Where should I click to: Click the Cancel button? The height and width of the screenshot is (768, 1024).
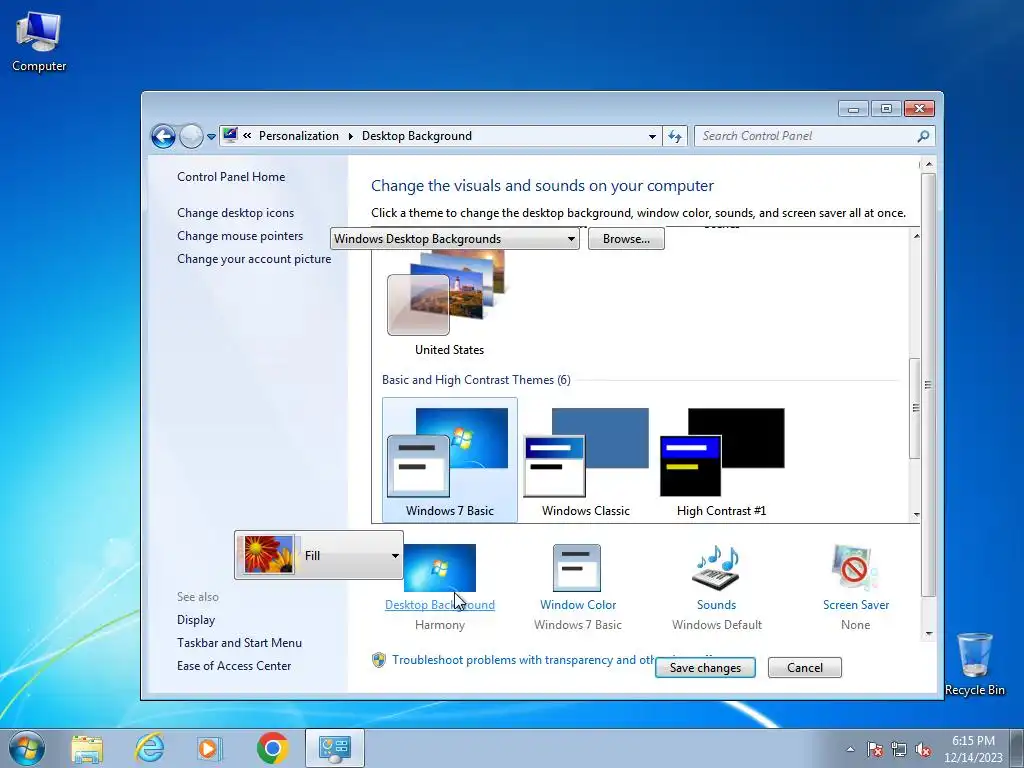coord(805,667)
